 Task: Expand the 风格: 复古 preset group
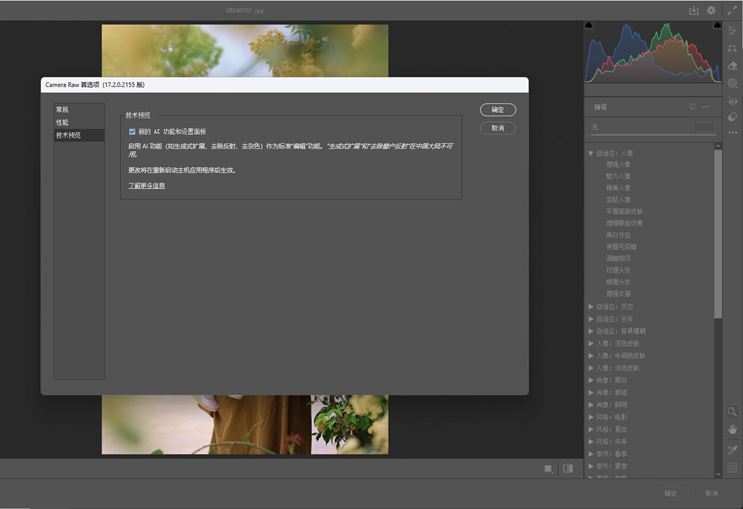tap(591, 429)
